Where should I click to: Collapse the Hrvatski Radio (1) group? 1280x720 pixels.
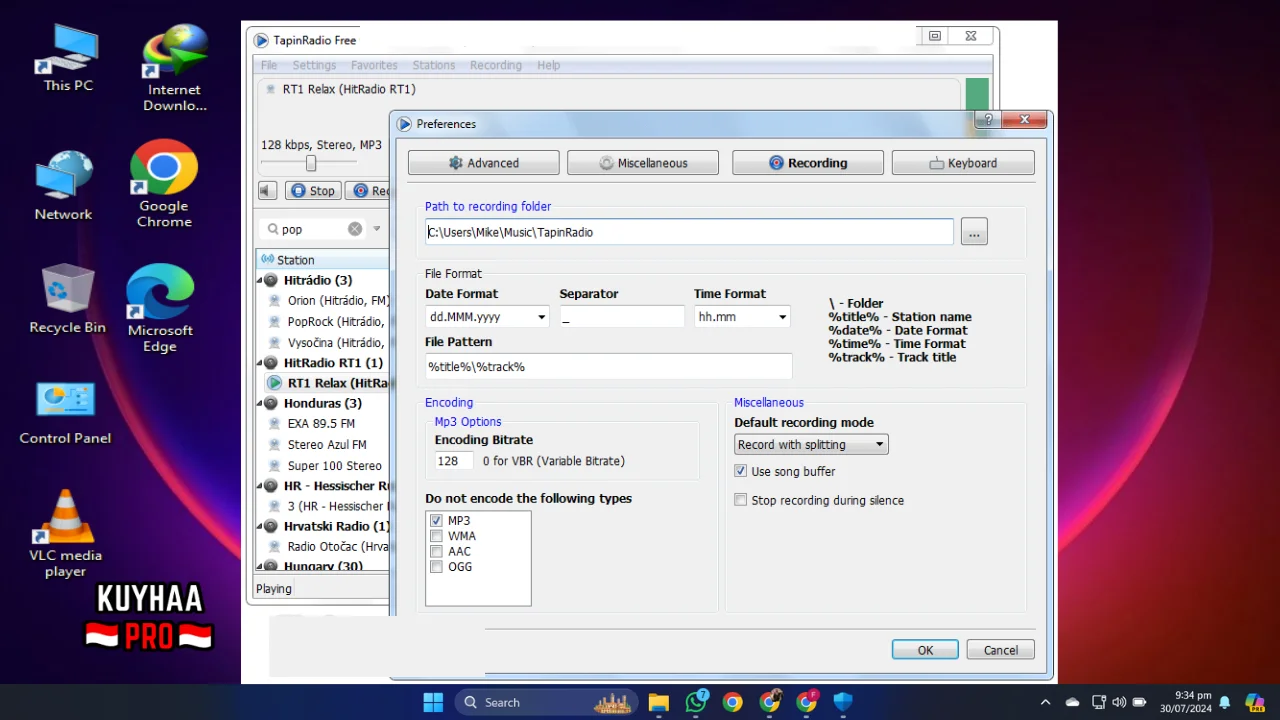click(261, 526)
